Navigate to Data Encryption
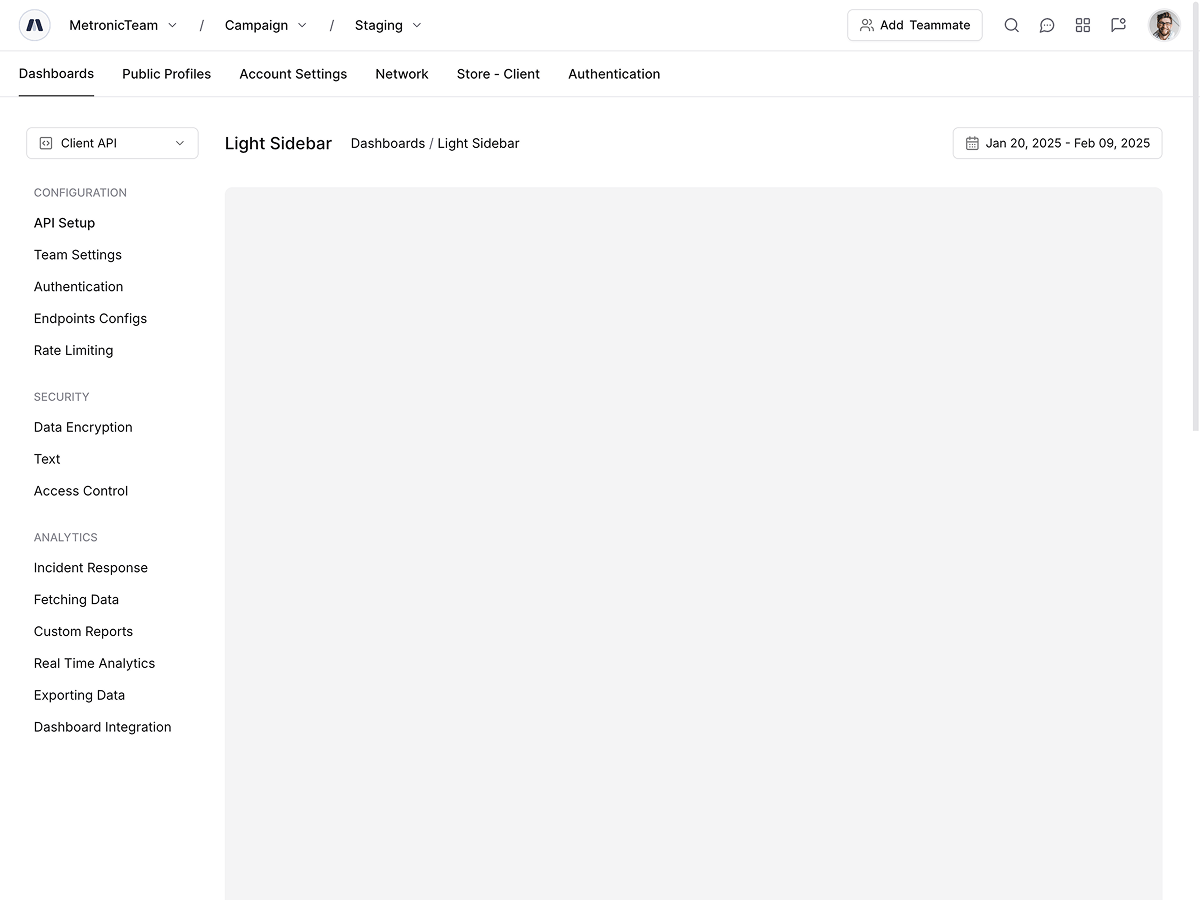The width and height of the screenshot is (1200, 900). 83,427
